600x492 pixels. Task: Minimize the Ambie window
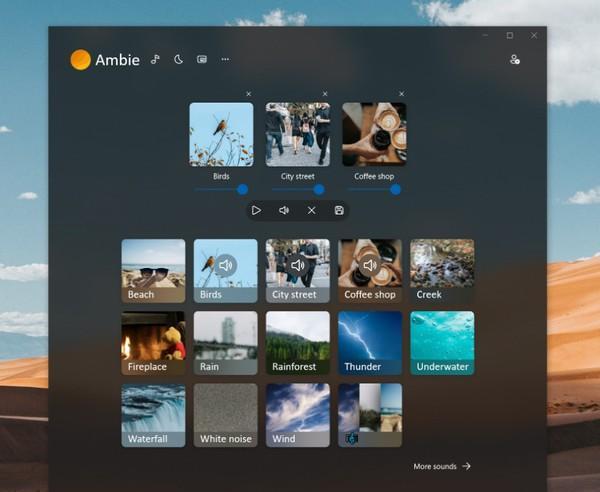485,35
